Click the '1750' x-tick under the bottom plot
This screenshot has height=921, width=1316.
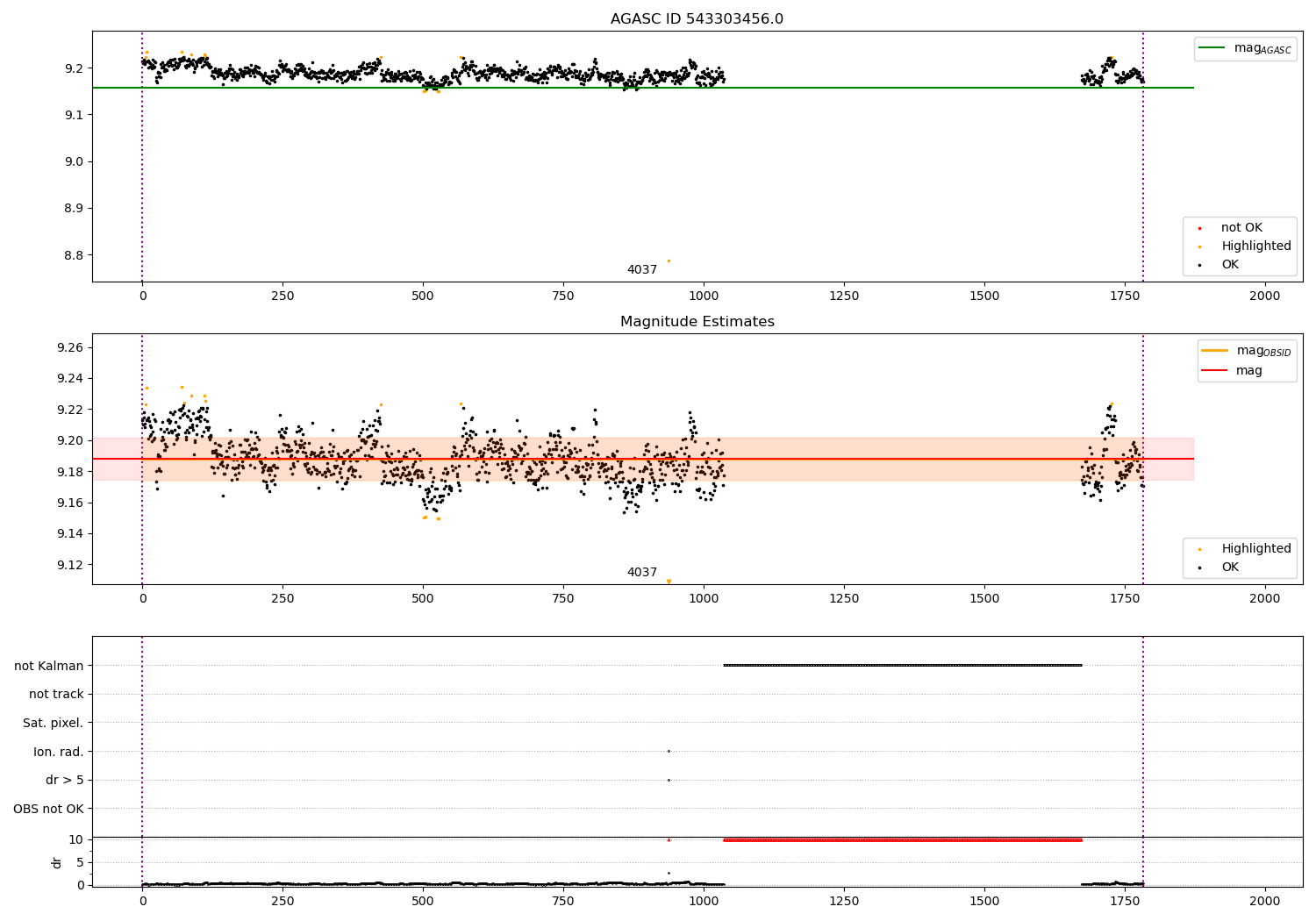pos(1125,901)
